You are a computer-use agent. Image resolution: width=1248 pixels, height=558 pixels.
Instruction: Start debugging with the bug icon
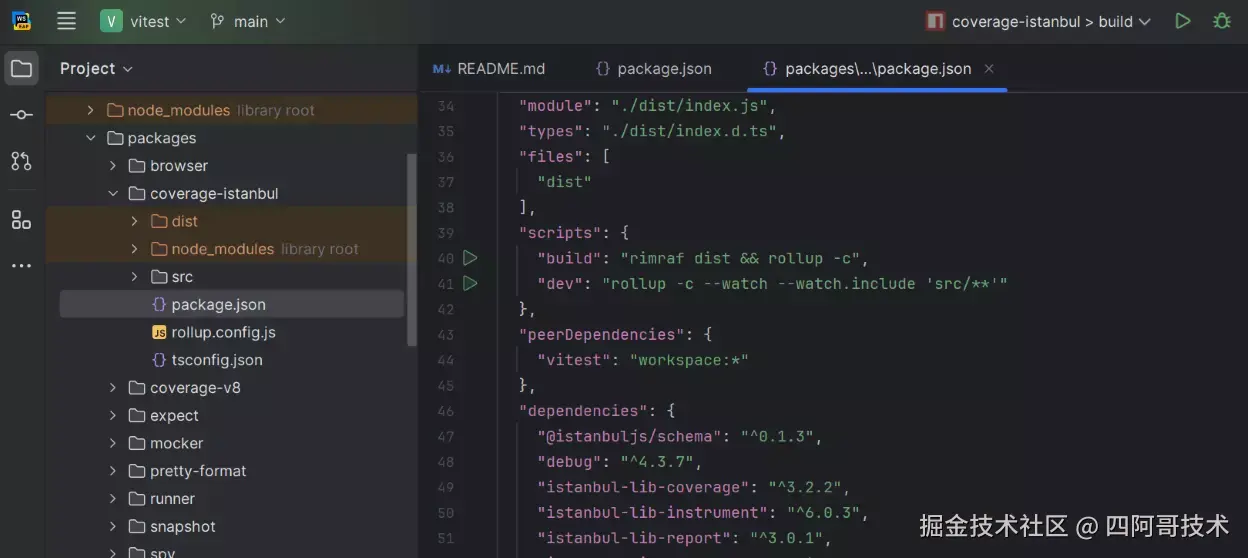(1222, 21)
